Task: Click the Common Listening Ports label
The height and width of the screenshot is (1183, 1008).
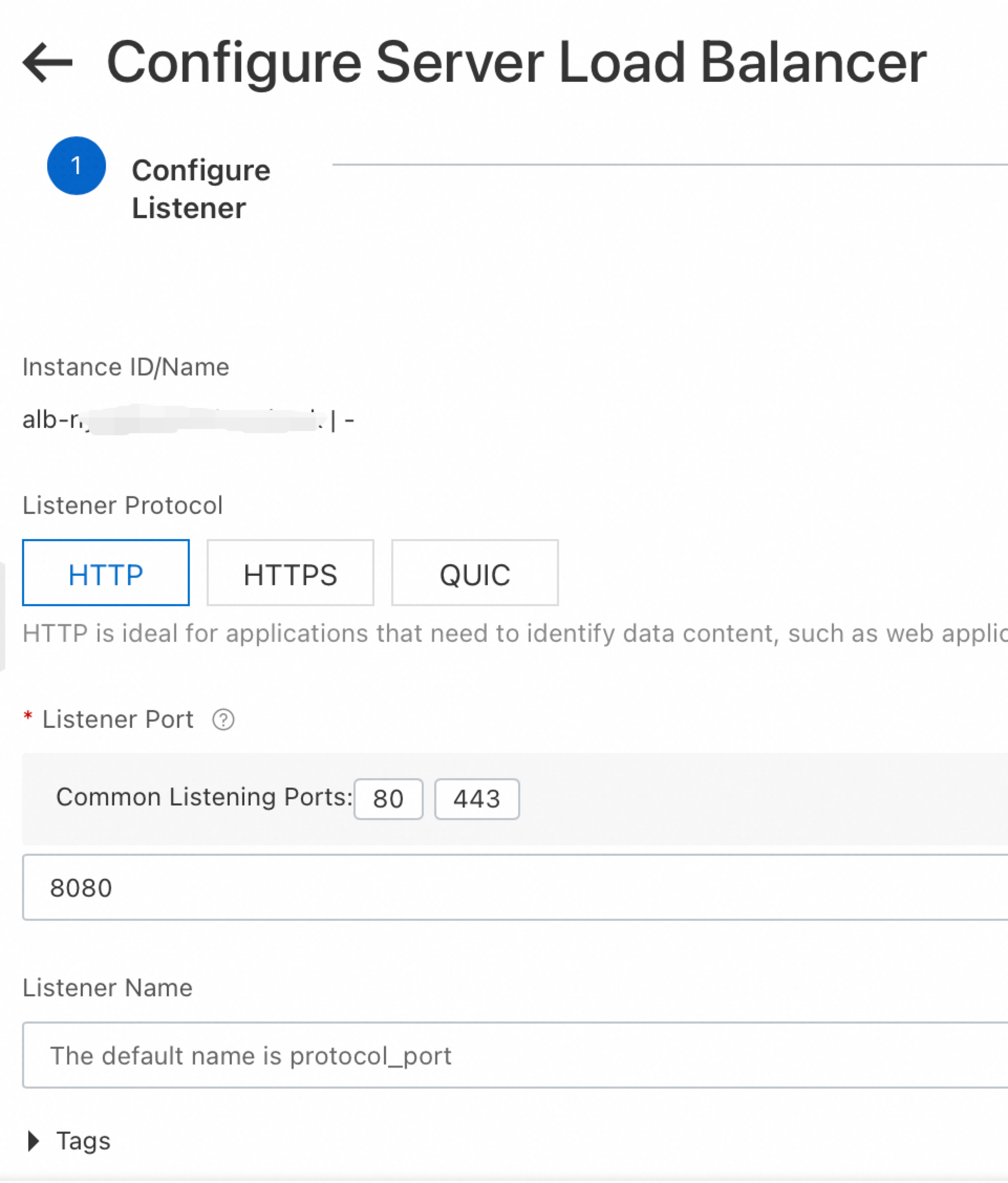Action: (204, 797)
